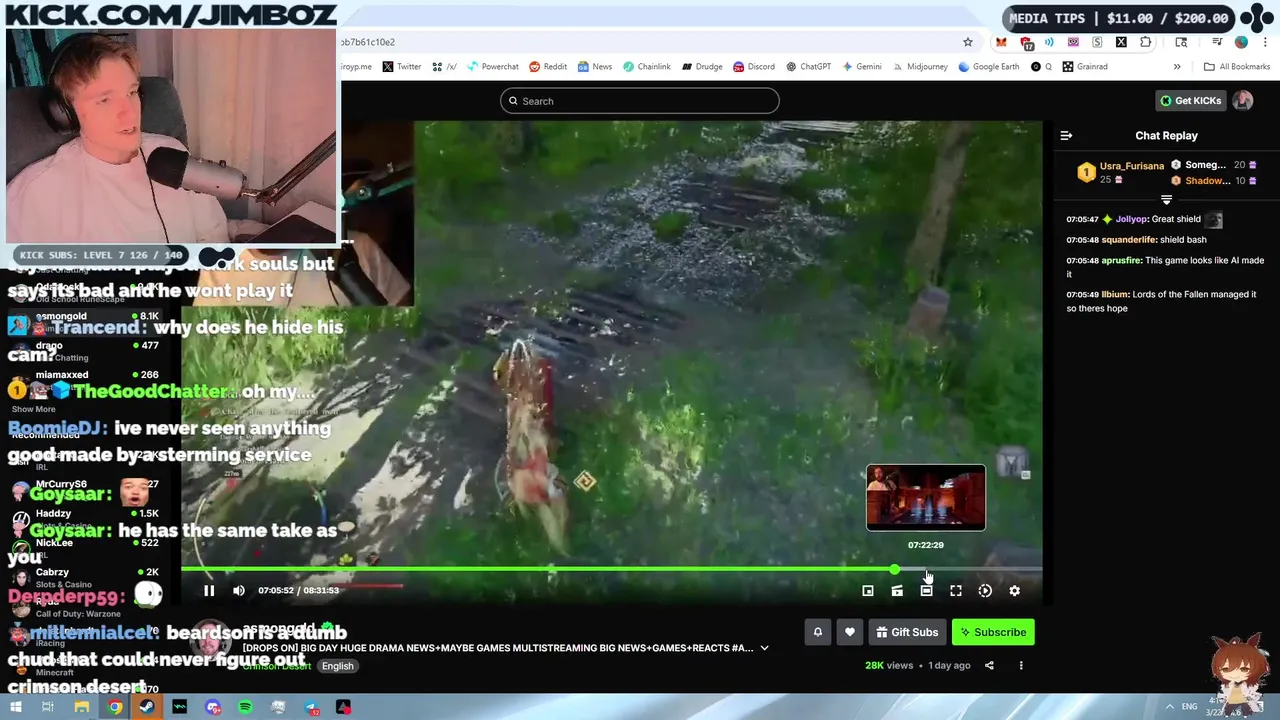Click the green Subscribe button
Screen dimensions: 1280x720
point(993,632)
